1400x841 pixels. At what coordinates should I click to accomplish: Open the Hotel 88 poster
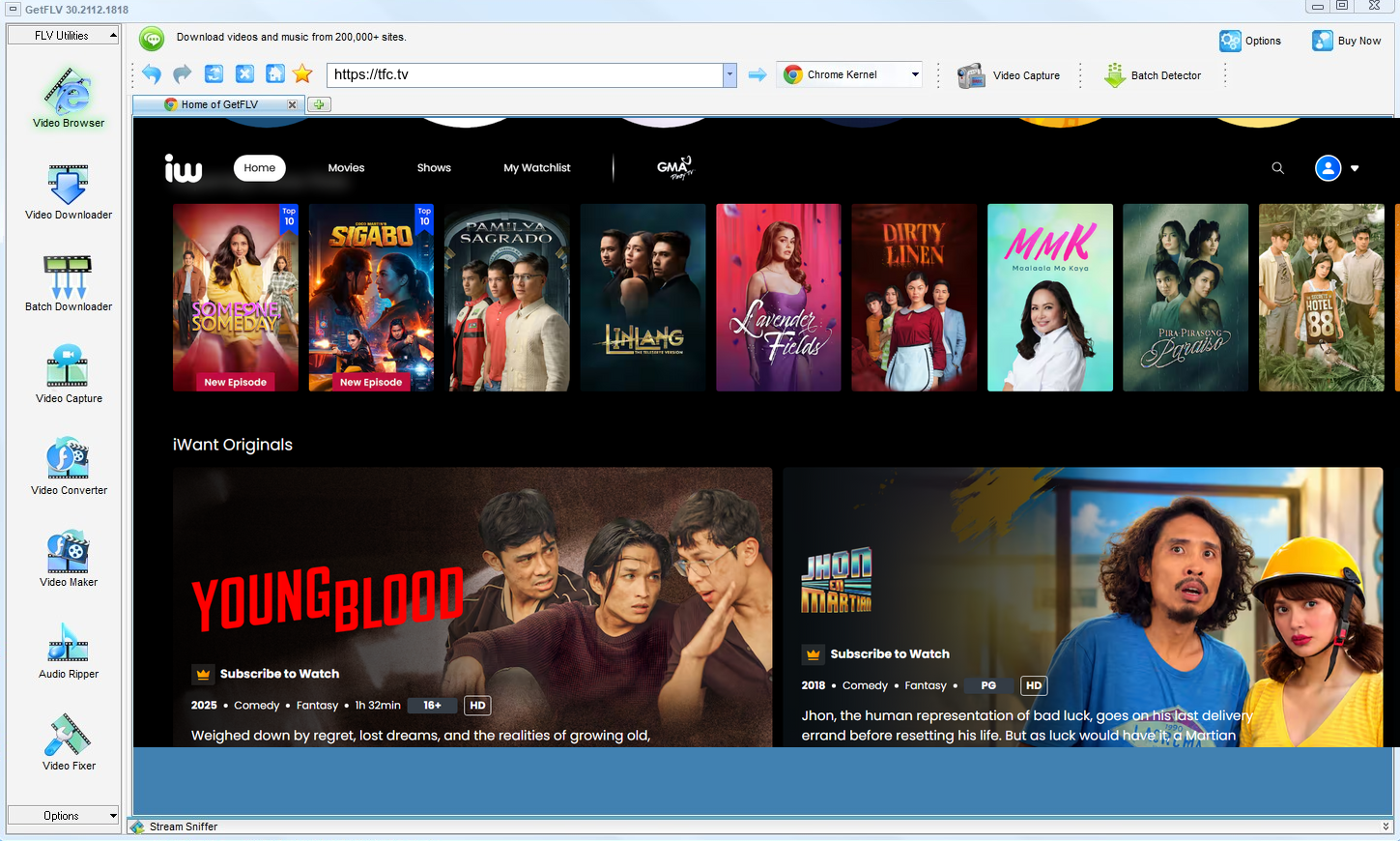[x=1322, y=298]
